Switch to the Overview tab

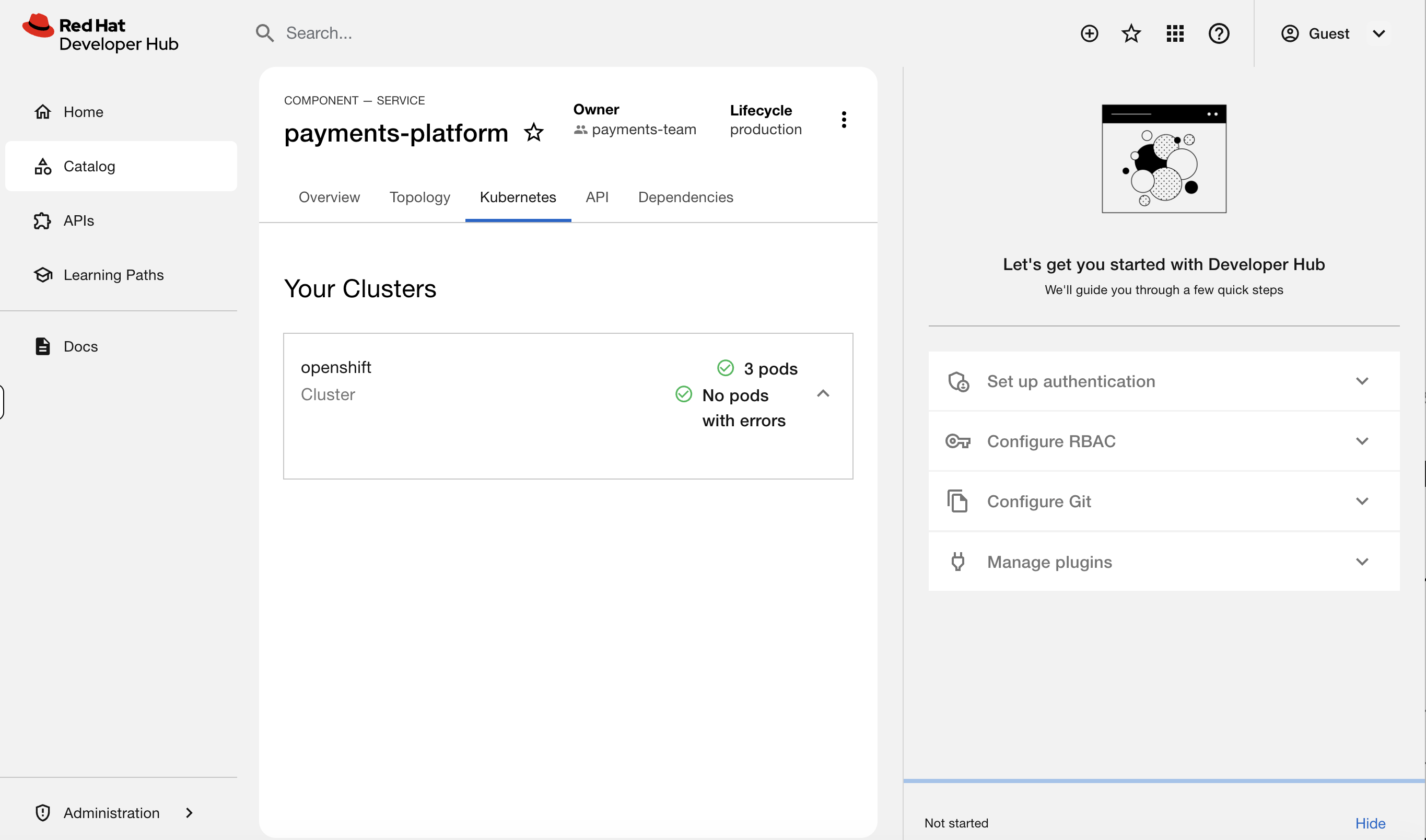[329, 197]
